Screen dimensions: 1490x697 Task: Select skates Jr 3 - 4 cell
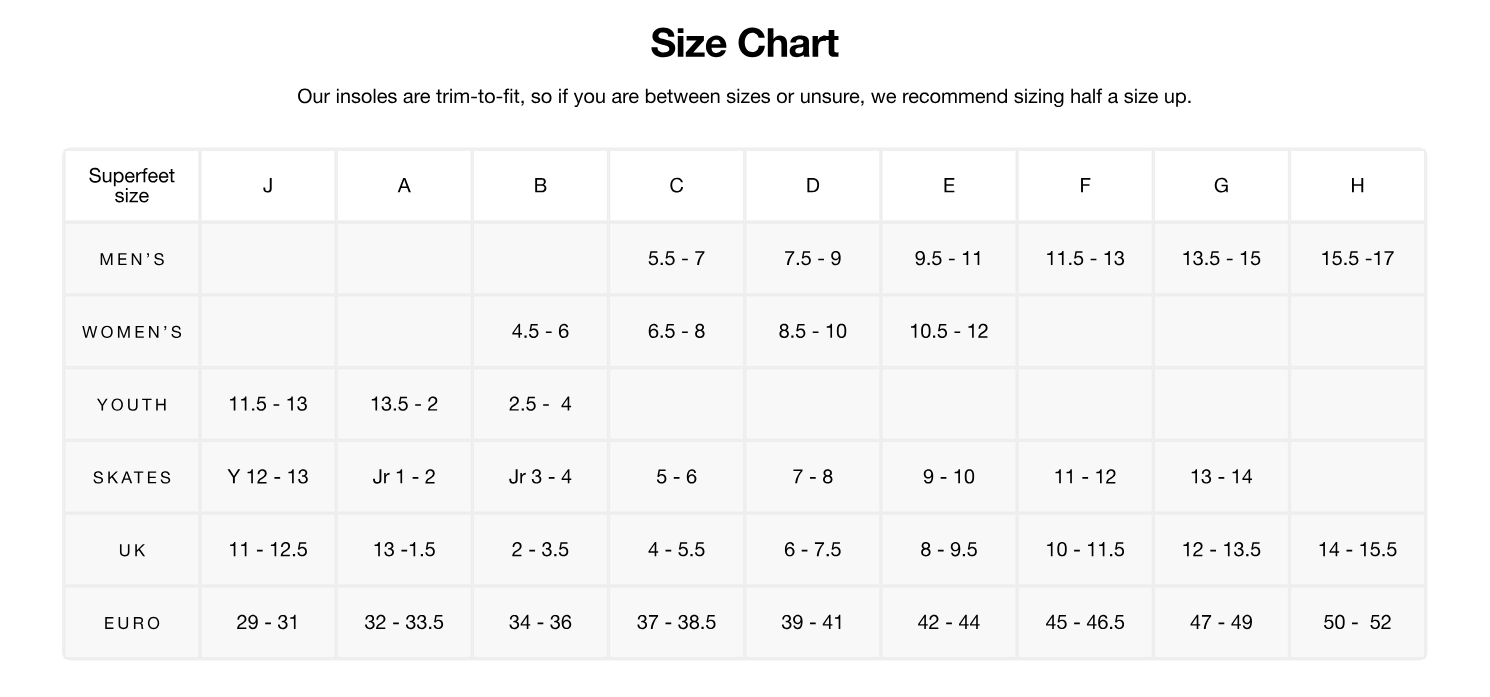pyautogui.click(x=540, y=477)
